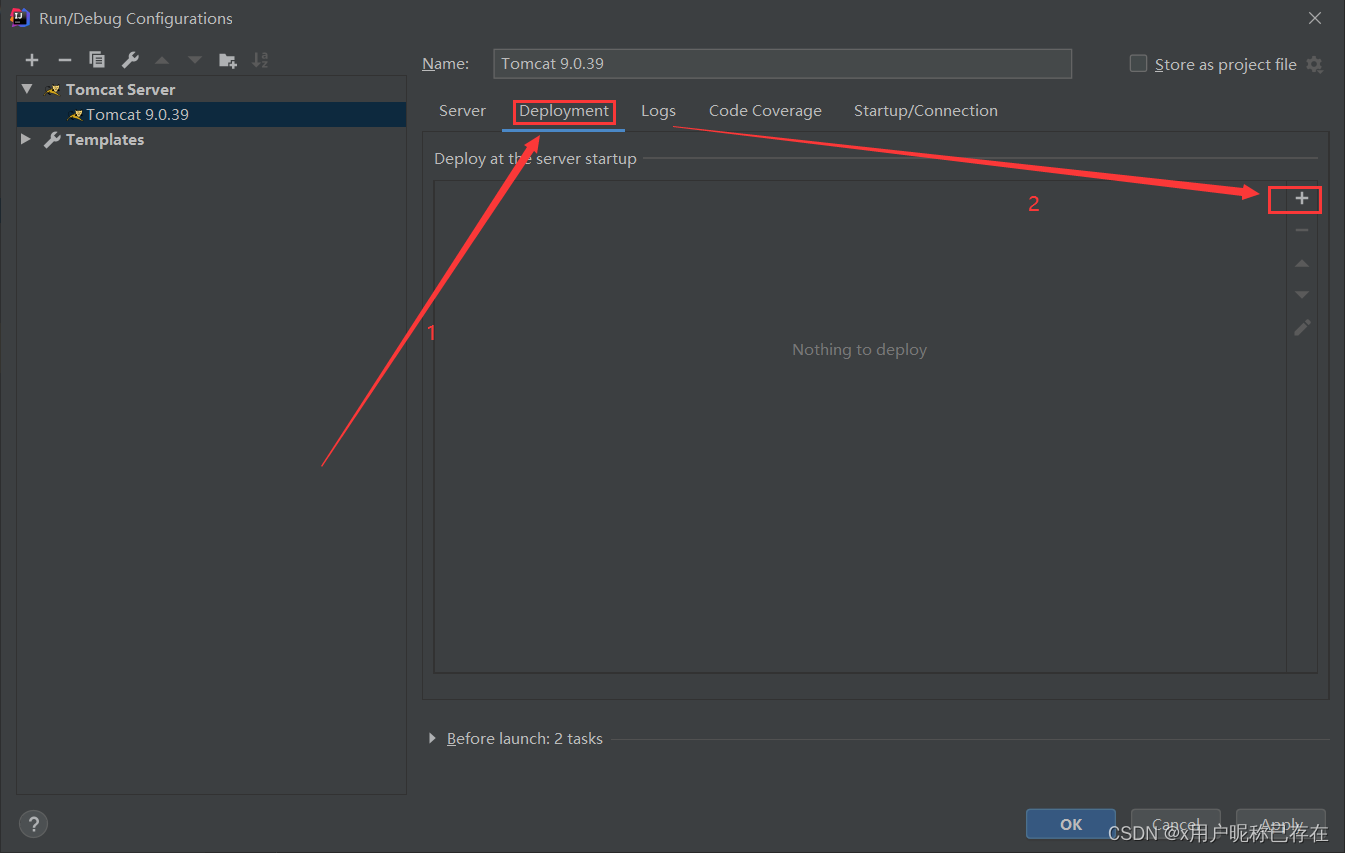Move the configuration down in the left toolbar
Image resolution: width=1345 pixels, height=853 pixels.
click(x=195, y=60)
